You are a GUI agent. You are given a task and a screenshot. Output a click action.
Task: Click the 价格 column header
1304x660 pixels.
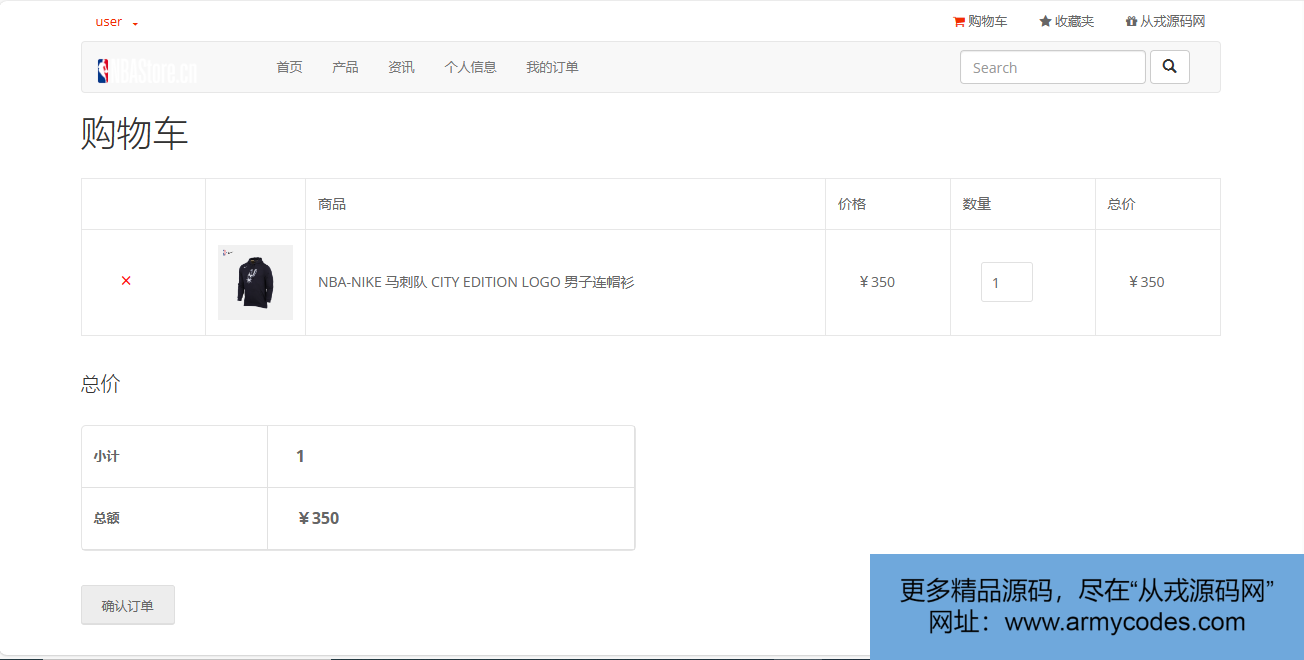click(x=852, y=204)
